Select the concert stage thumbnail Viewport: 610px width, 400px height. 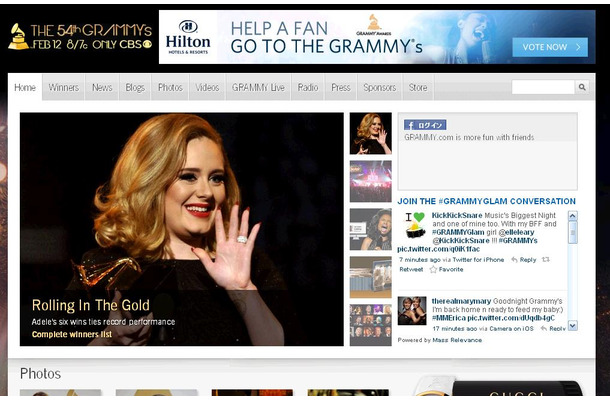pos(370,181)
